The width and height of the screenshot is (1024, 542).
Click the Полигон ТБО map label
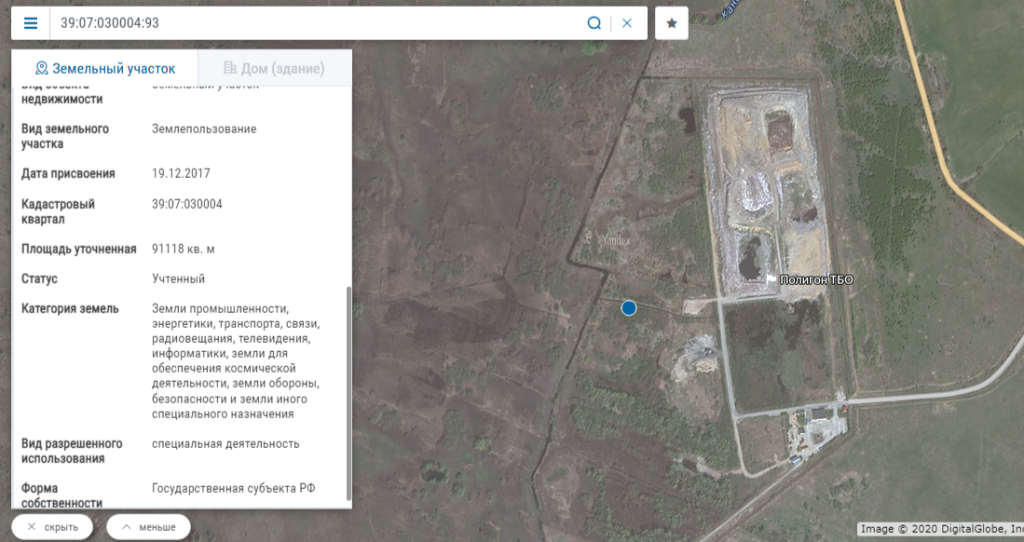click(x=816, y=279)
